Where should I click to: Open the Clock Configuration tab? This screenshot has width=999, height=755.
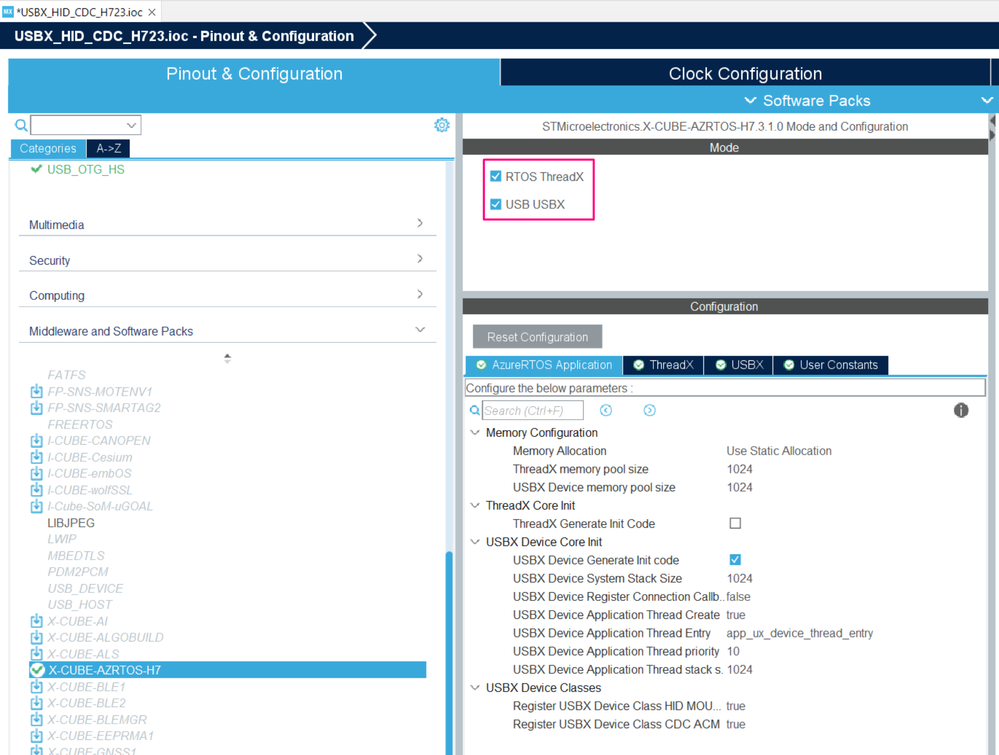point(744,71)
